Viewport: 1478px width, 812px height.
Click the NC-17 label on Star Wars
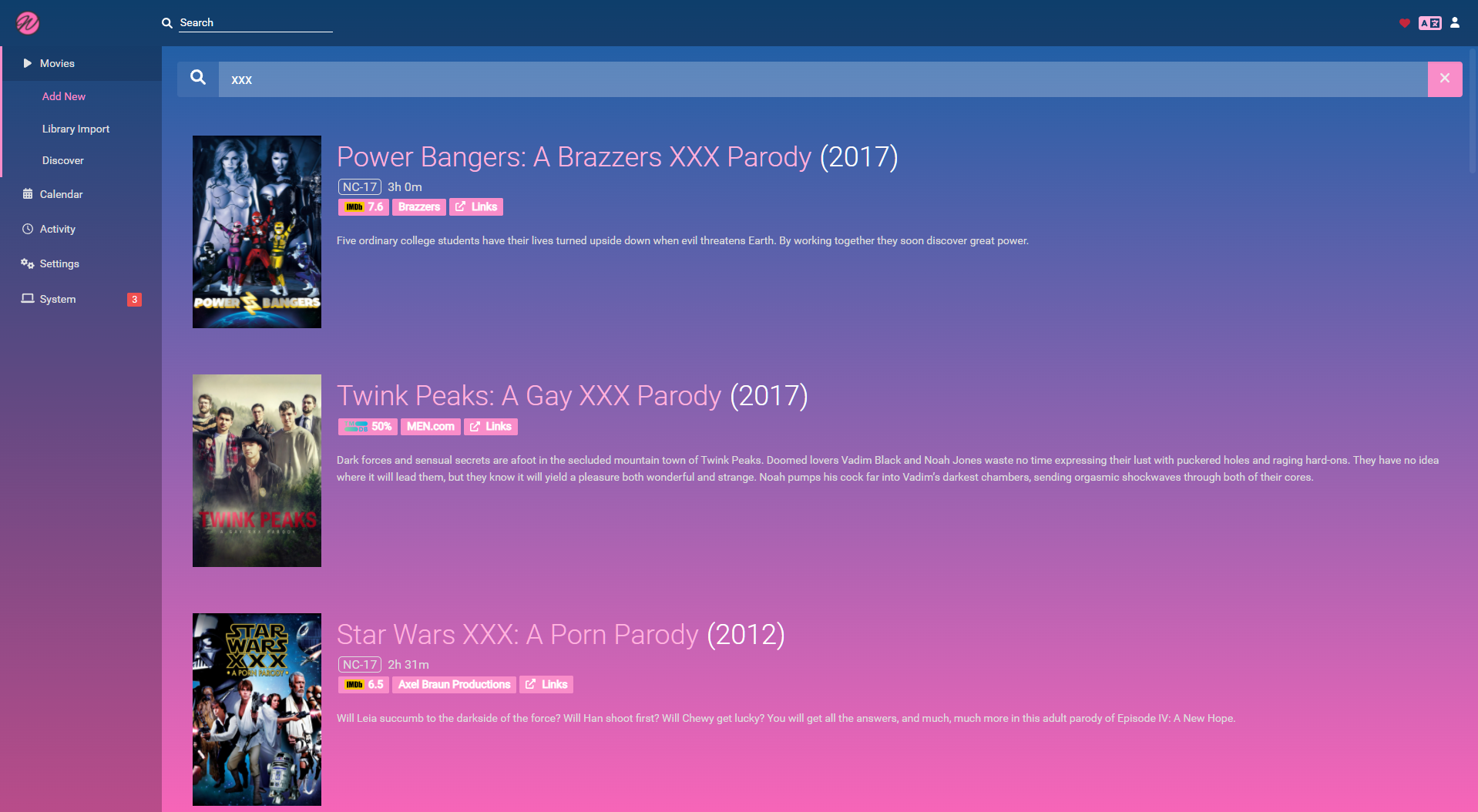[x=360, y=665]
